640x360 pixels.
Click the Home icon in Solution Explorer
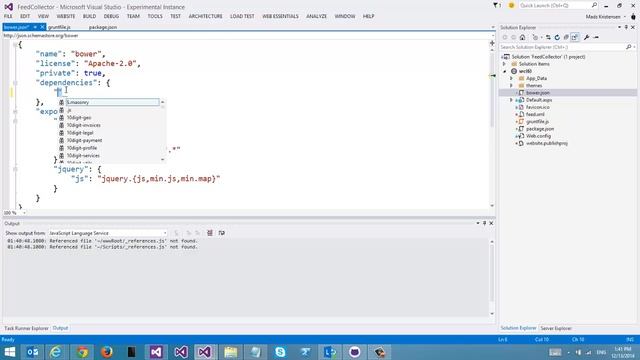click(522, 37)
